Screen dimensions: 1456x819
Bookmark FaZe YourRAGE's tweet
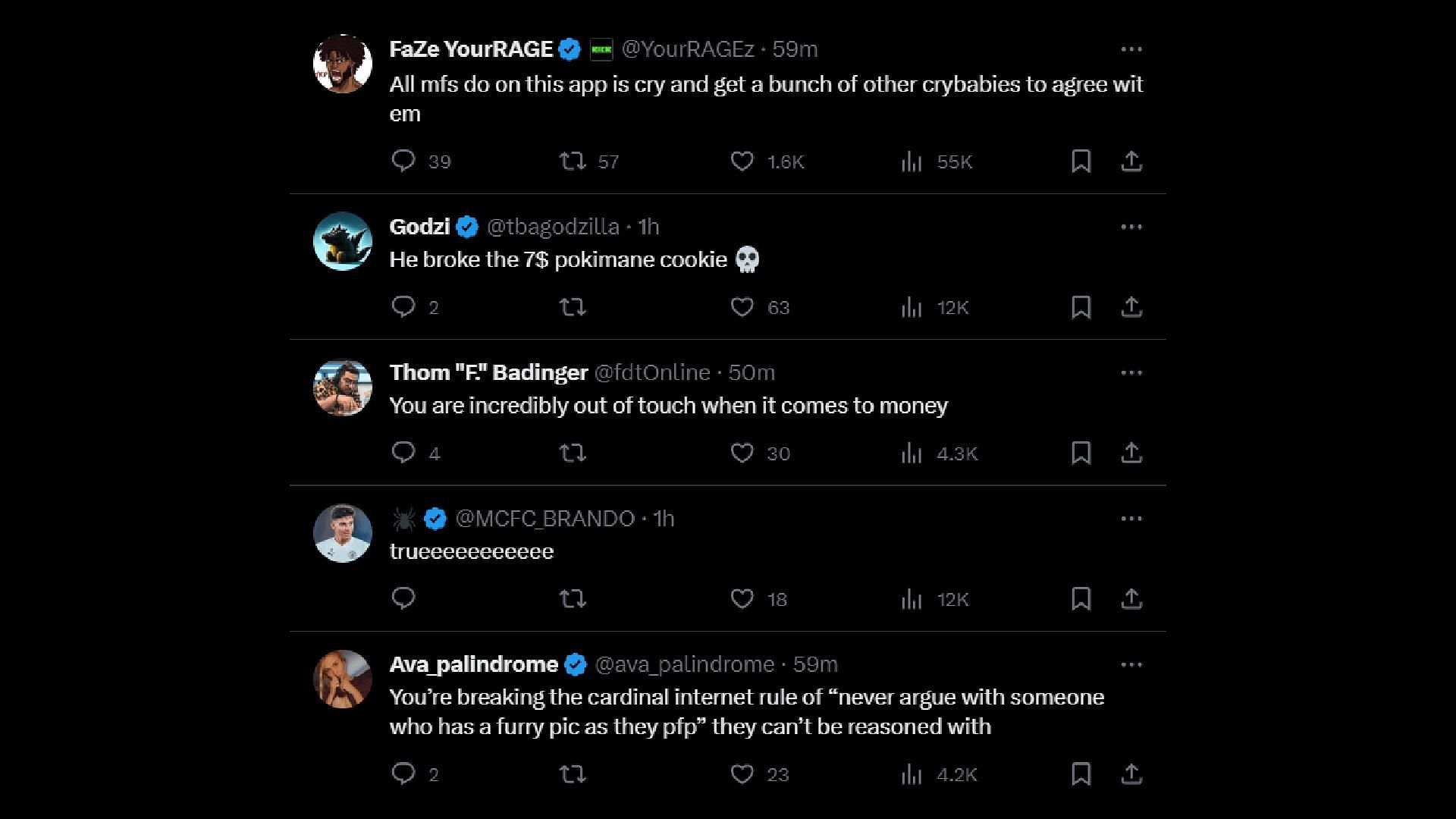(1081, 161)
